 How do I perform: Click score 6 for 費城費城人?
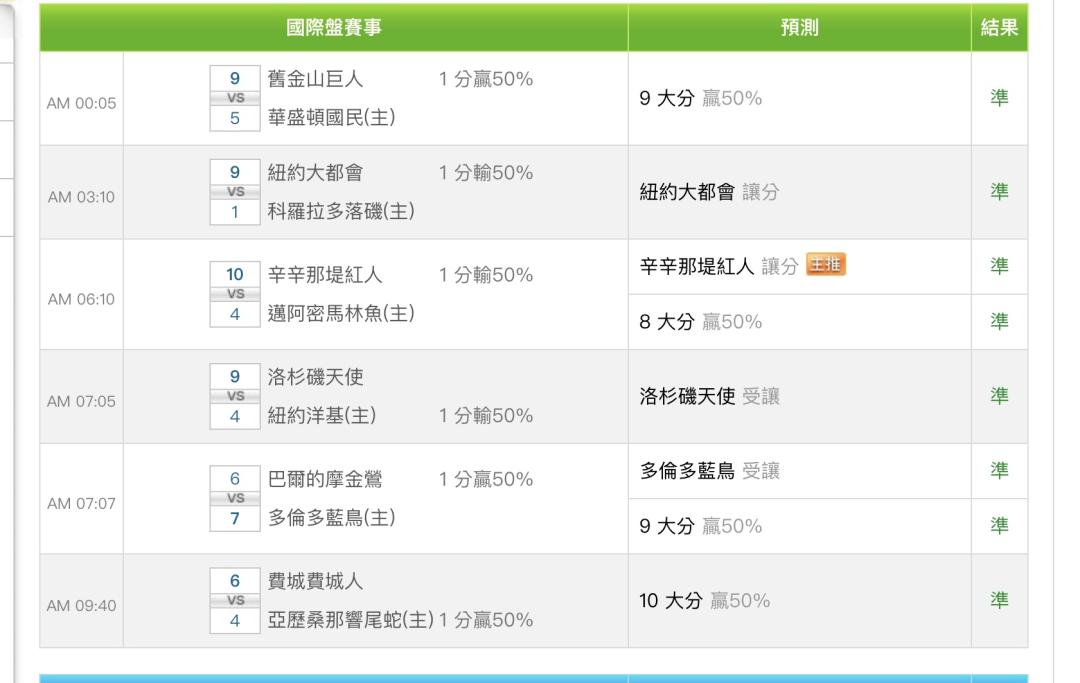coord(235,580)
